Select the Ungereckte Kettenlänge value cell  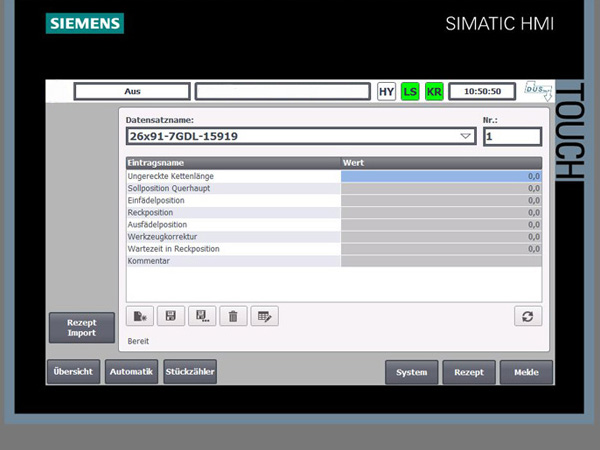click(x=440, y=176)
